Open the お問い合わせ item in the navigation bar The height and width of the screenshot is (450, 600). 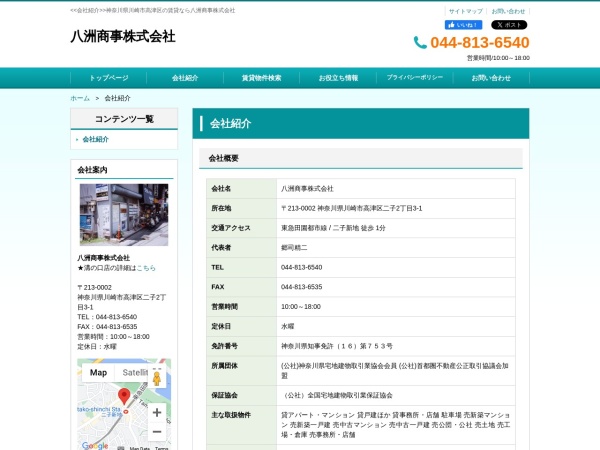click(x=491, y=78)
